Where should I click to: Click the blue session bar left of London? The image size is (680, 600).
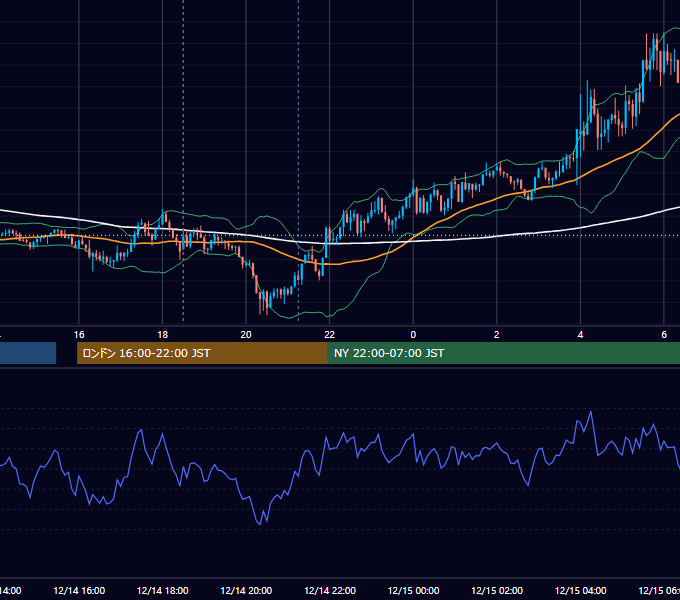[28, 353]
